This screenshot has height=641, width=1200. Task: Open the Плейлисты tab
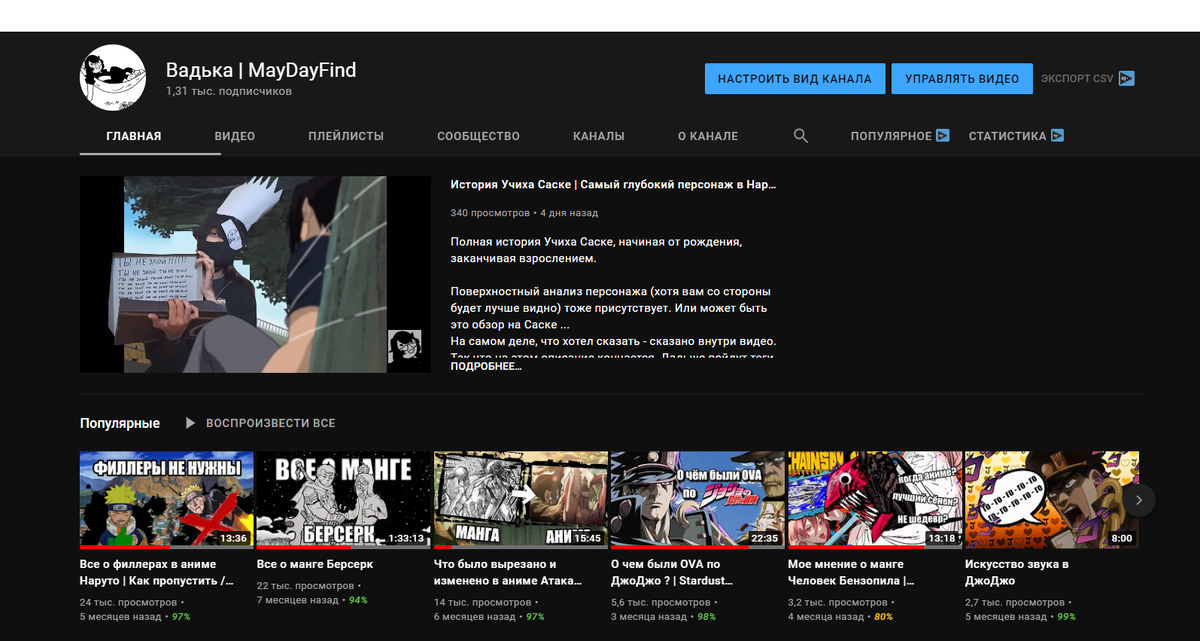point(346,136)
